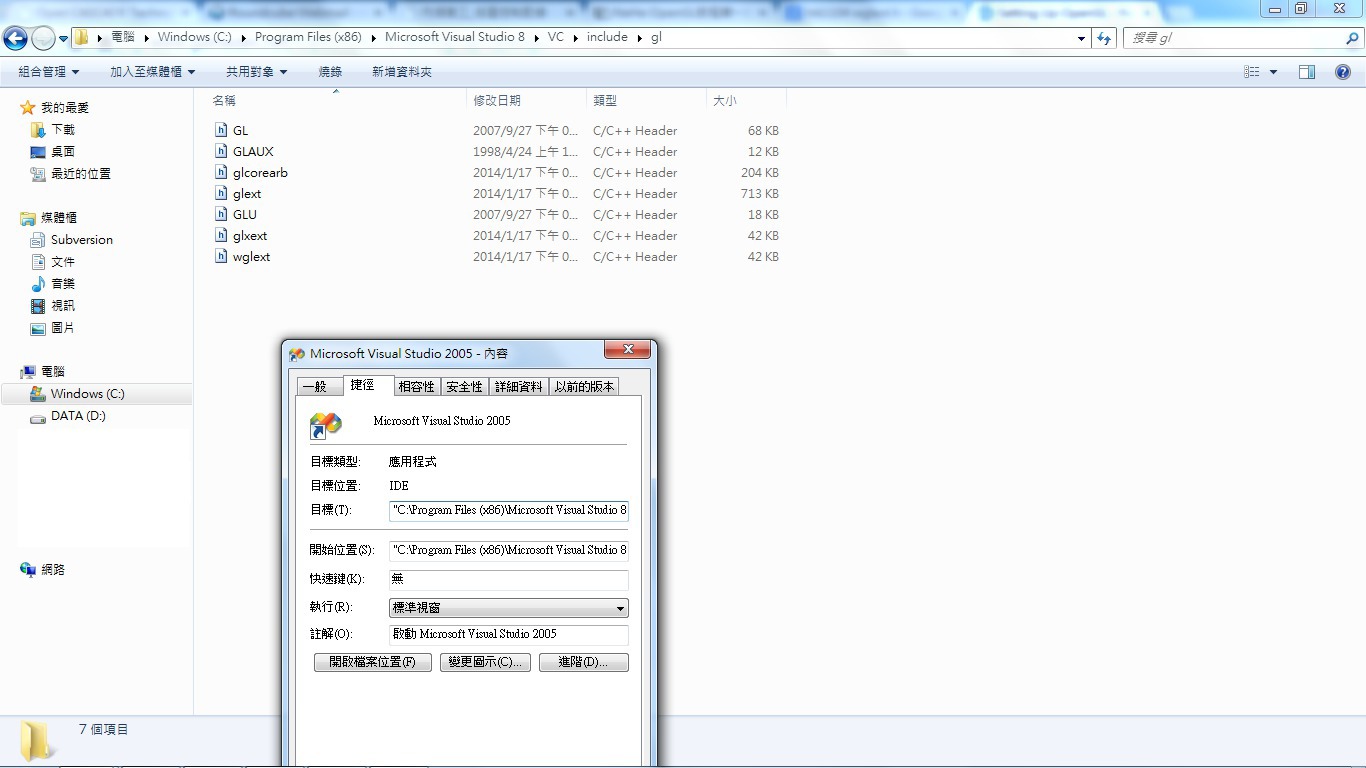Select the GLAUX header file icon
The width and height of the screenshot is (1366, 768).
point(222,151)
